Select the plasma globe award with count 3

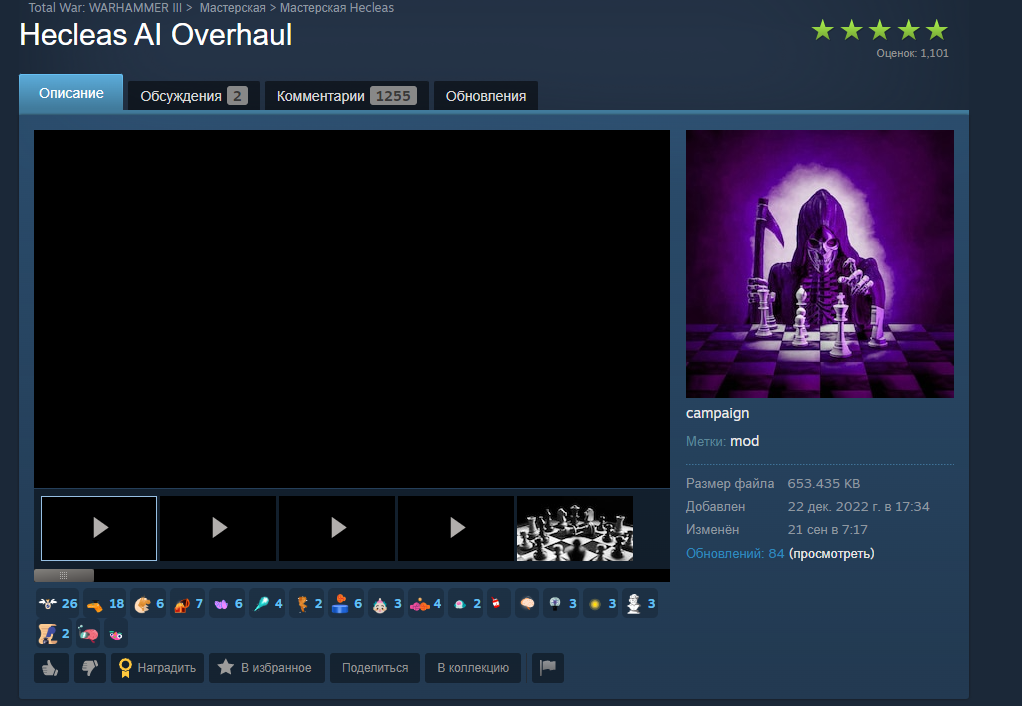point(561,604)
